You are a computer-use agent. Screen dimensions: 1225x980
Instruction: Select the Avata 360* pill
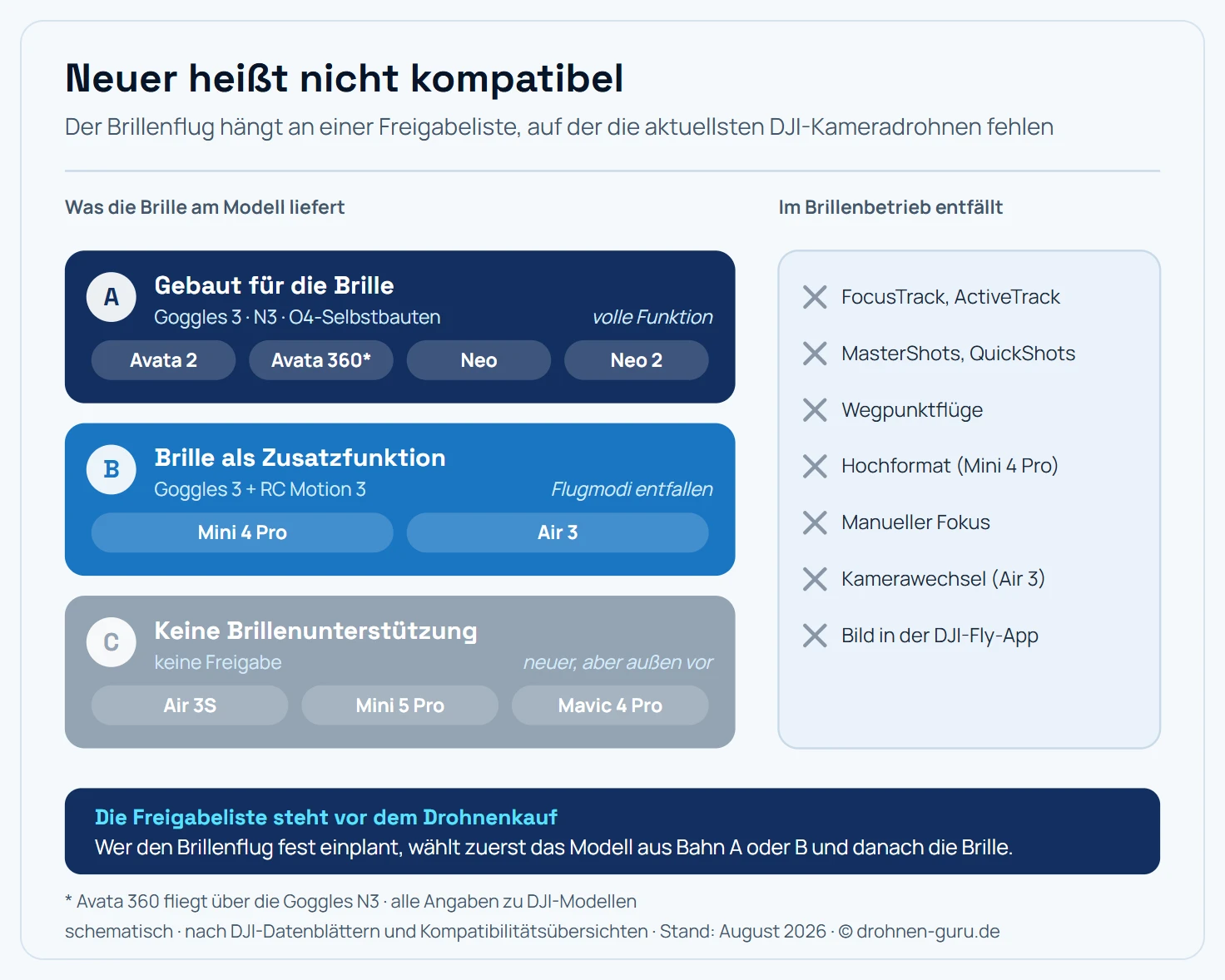[321, 360]
